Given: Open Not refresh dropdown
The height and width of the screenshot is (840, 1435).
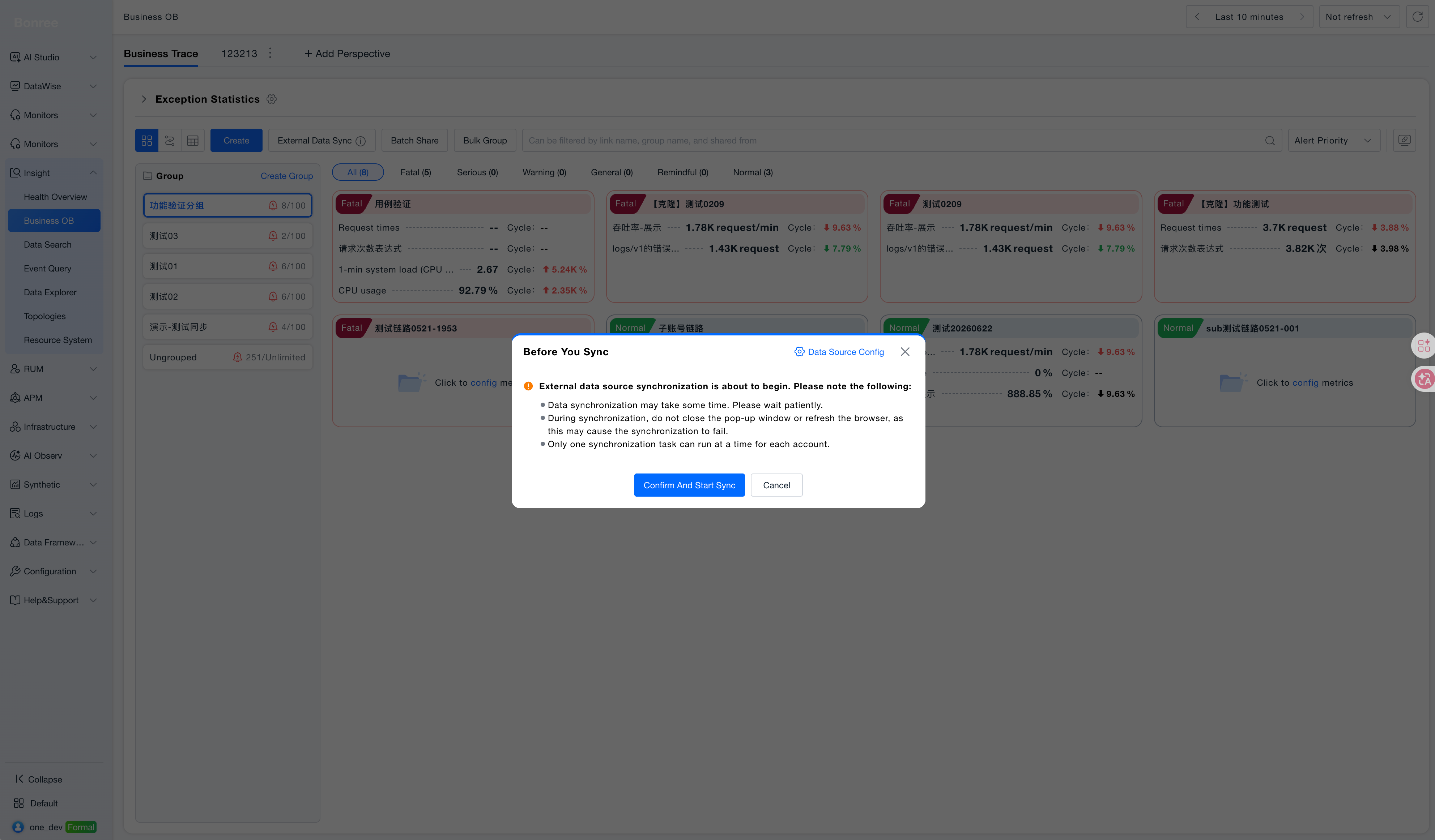Looking at the screenshot, I should click(x=1359, y=17).
